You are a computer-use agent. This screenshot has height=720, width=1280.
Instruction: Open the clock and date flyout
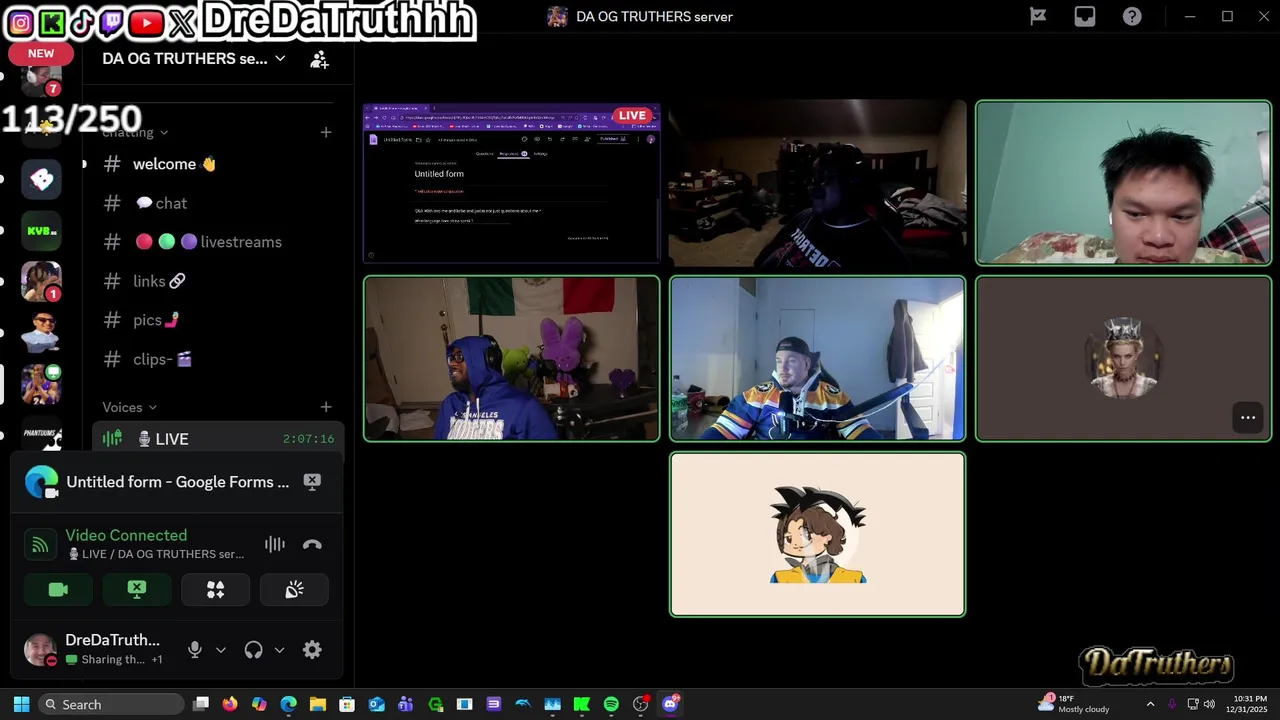(x=1249, y=704)
